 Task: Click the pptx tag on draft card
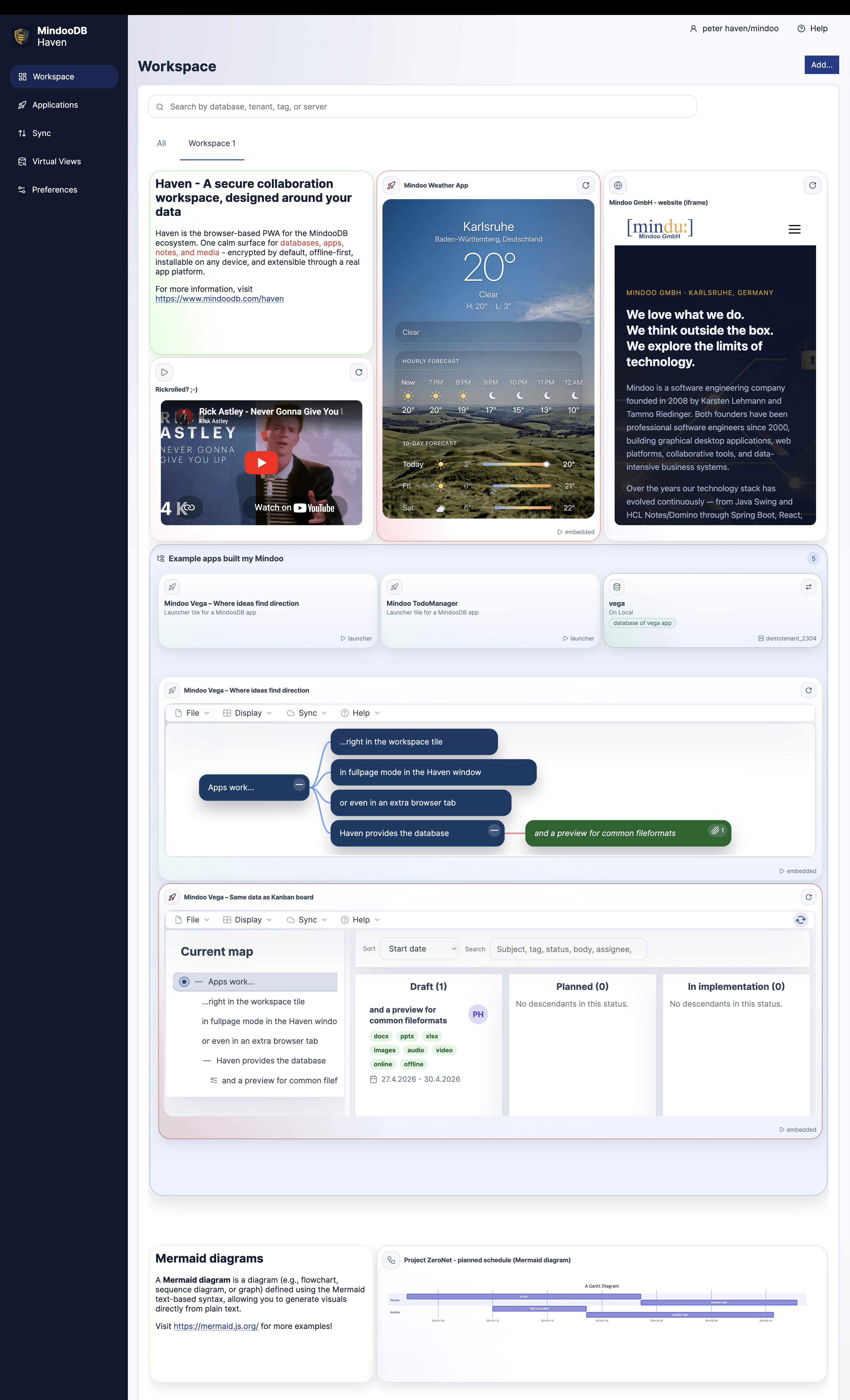tap(407, 1036)
